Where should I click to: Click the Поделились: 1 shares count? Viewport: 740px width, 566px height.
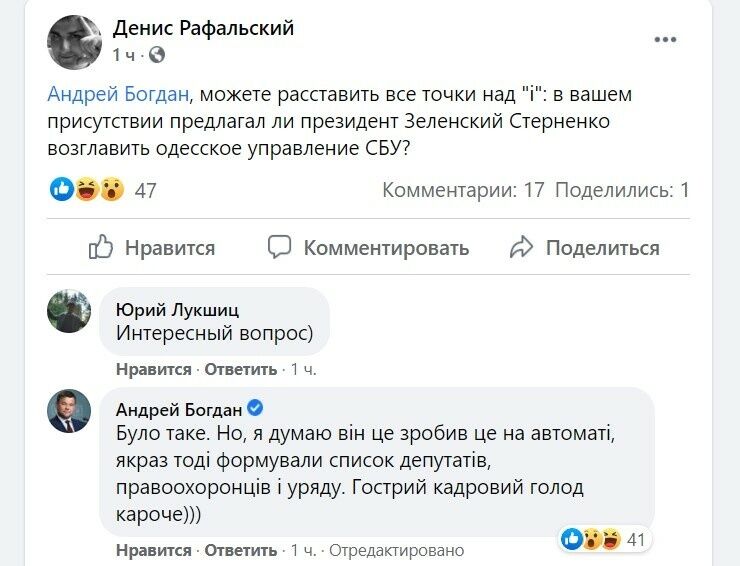pyautogui.click(x=622, y=190)
